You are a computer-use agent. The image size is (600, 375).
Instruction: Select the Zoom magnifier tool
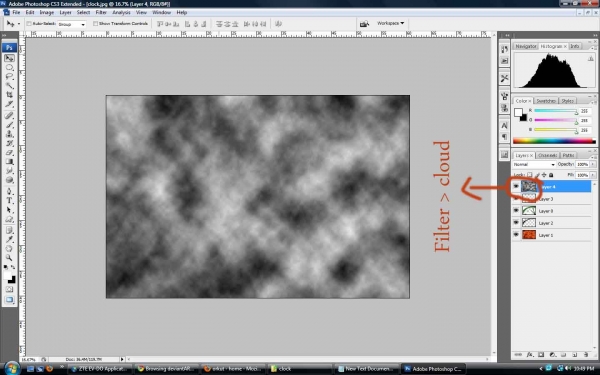pyautogui.click(x=9, y=258)
